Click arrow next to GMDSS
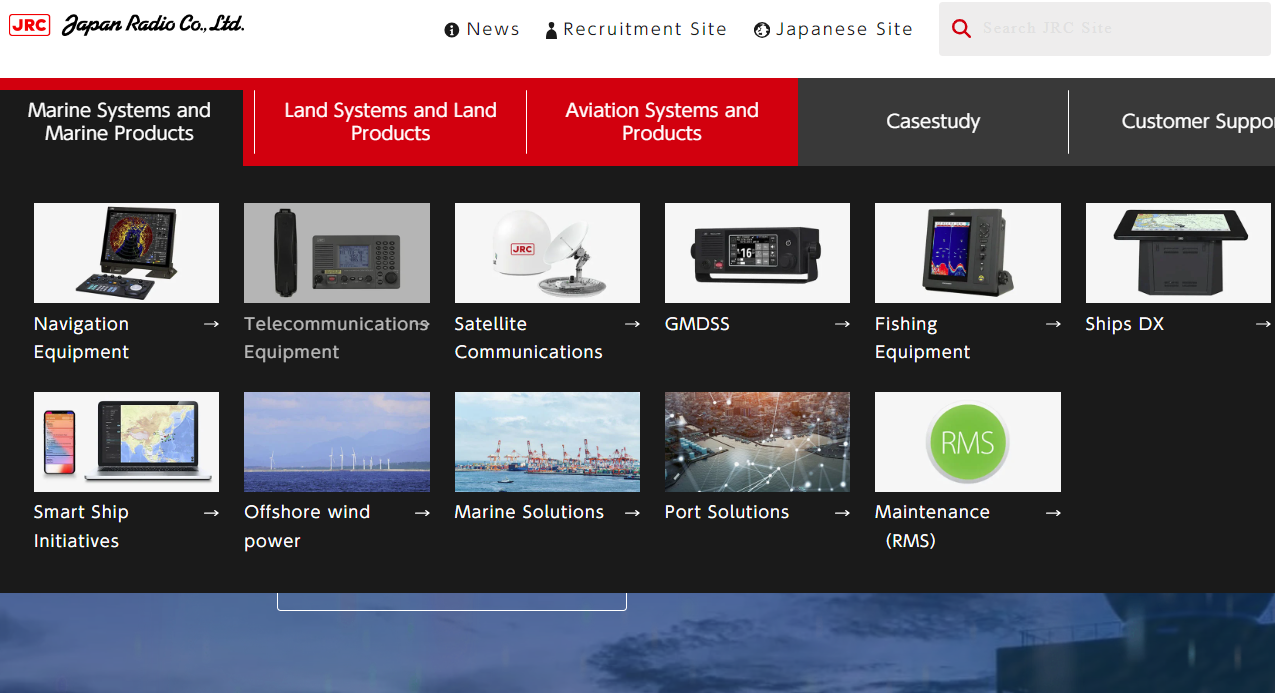The width and height of the screenshot is (1275, 693). [x=842, y=324]
